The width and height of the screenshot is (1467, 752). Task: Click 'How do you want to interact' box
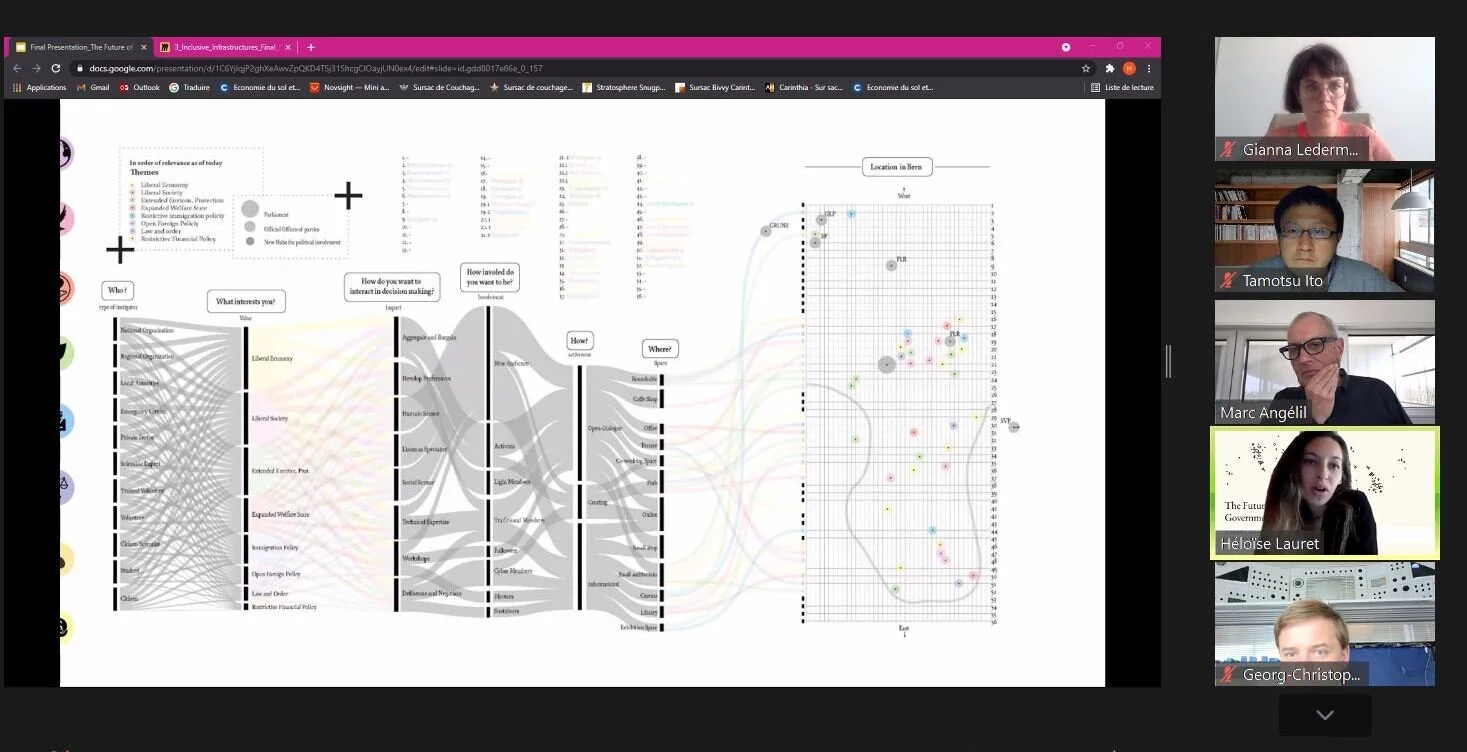tap(391, 287)
